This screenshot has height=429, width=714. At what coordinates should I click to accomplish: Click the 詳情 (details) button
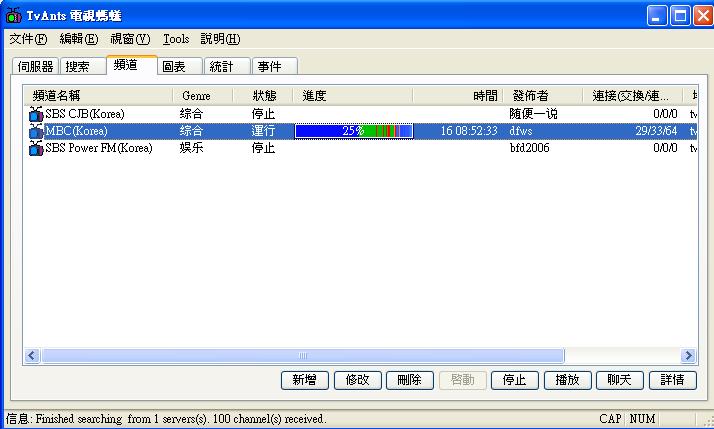673,380
